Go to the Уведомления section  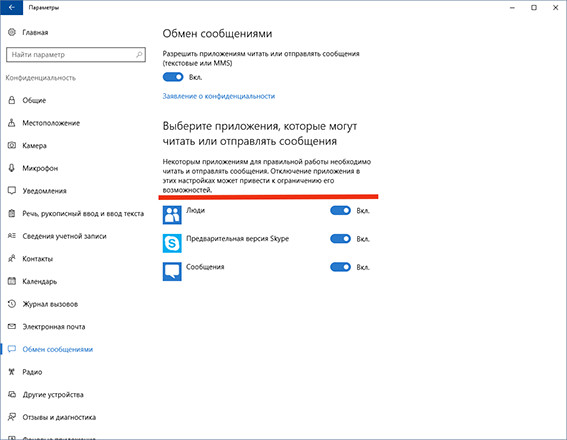(x=44, y=191)
